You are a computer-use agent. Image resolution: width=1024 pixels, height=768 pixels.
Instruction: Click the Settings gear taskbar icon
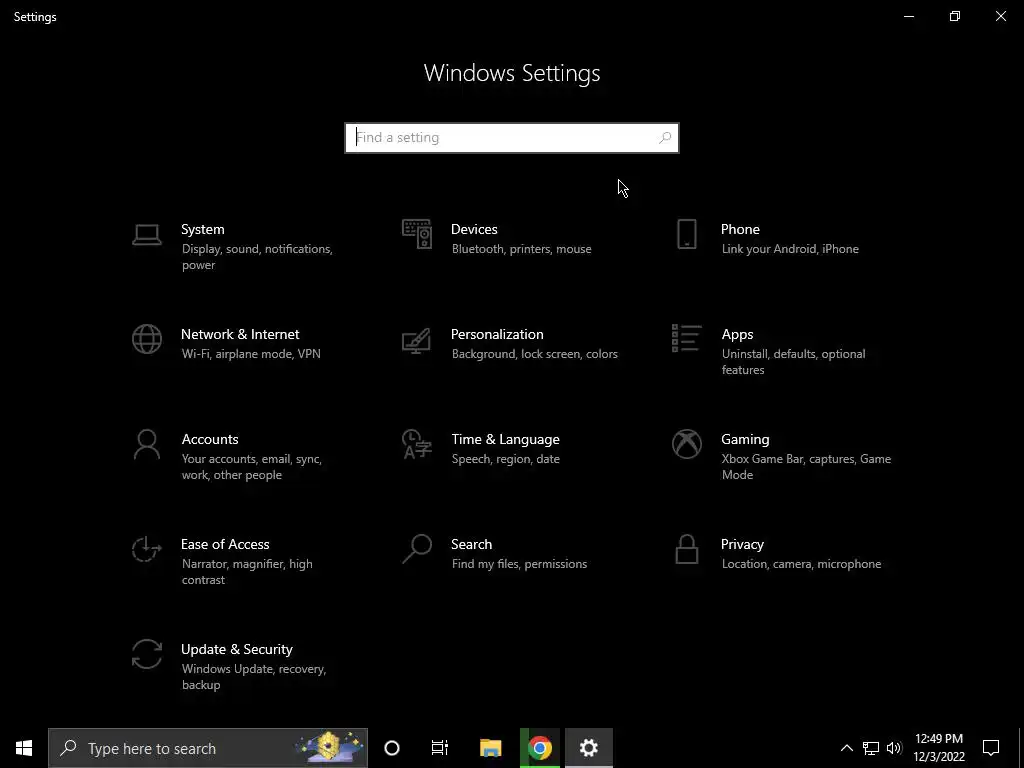click(588, 748)
